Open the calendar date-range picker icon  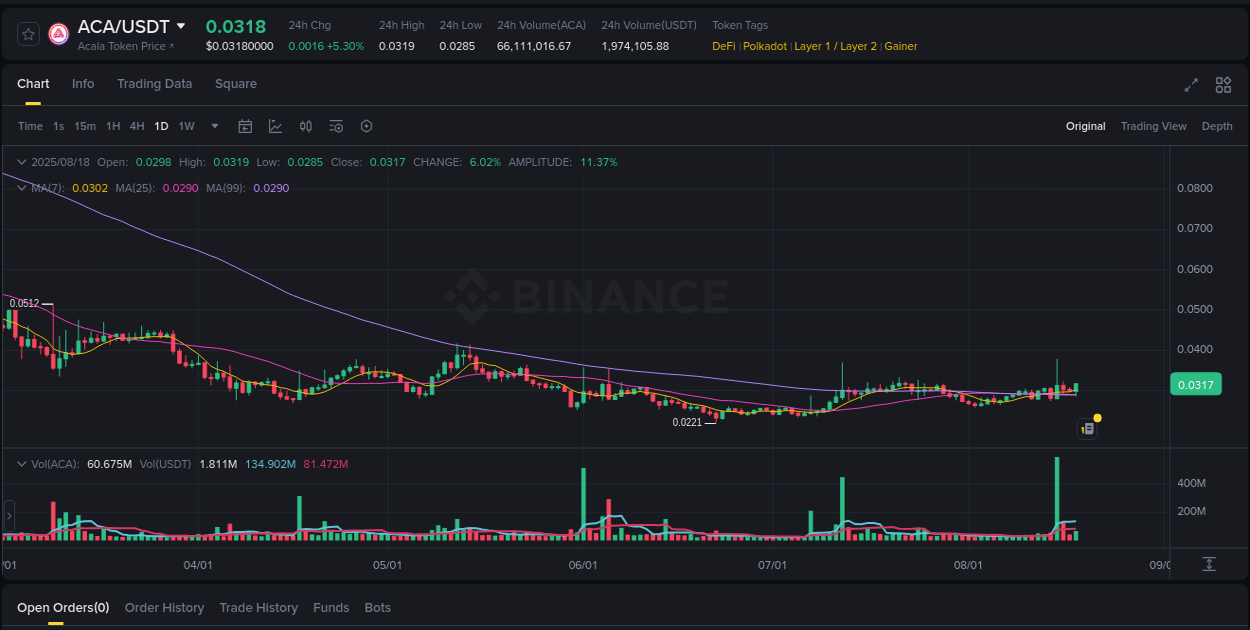click(245, 126)
